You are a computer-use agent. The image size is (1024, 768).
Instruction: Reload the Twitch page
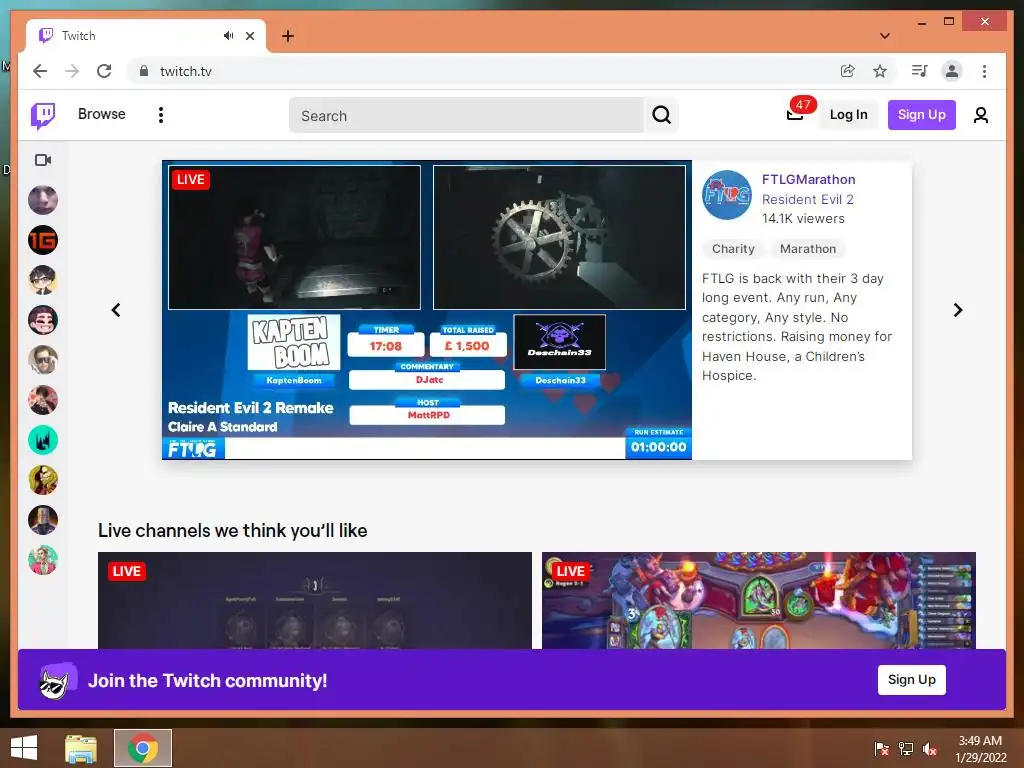pos(104,71)
